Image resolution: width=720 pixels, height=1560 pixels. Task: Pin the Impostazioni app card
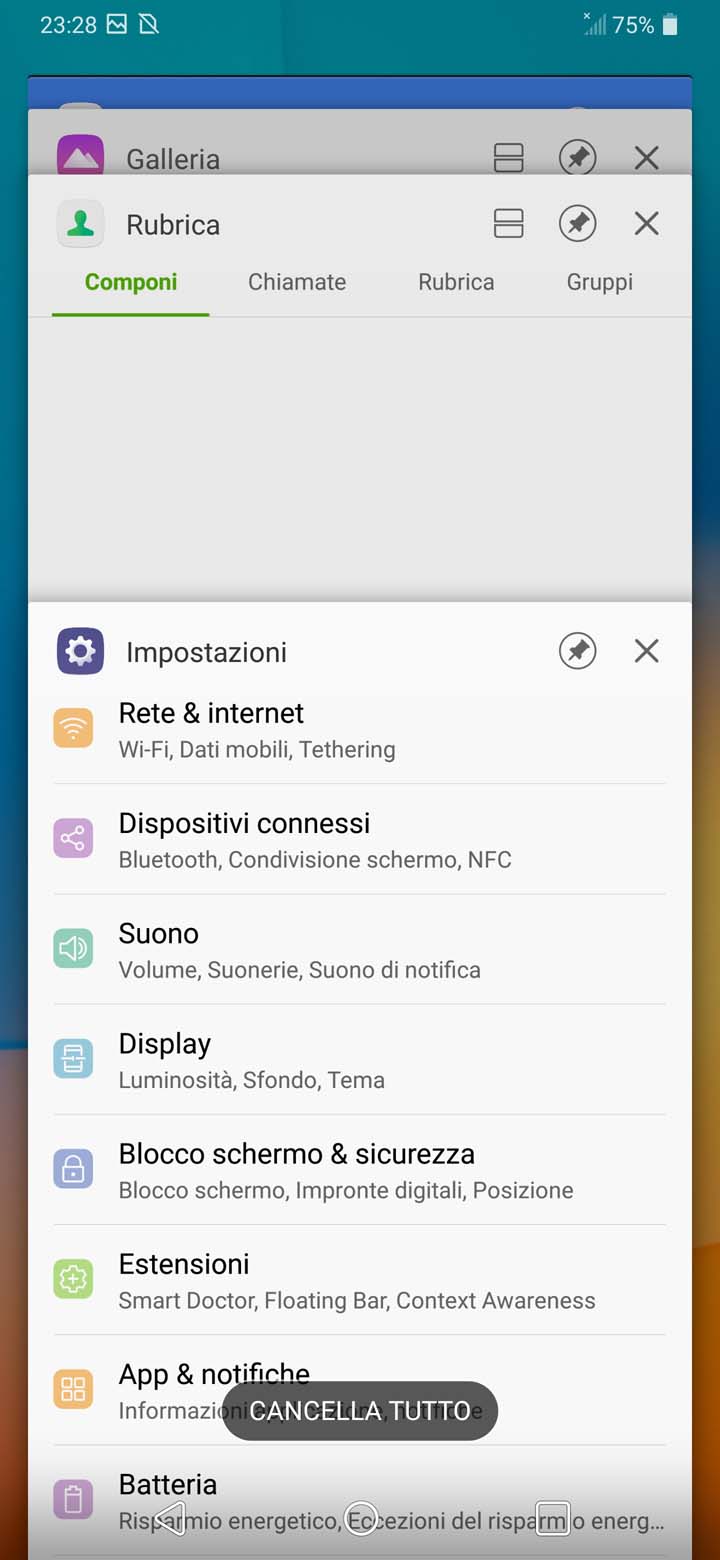(x=577, y=651)
